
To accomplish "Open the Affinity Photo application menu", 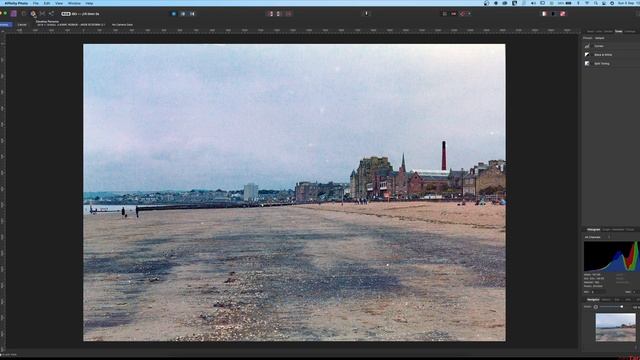I will click(16, 3).
